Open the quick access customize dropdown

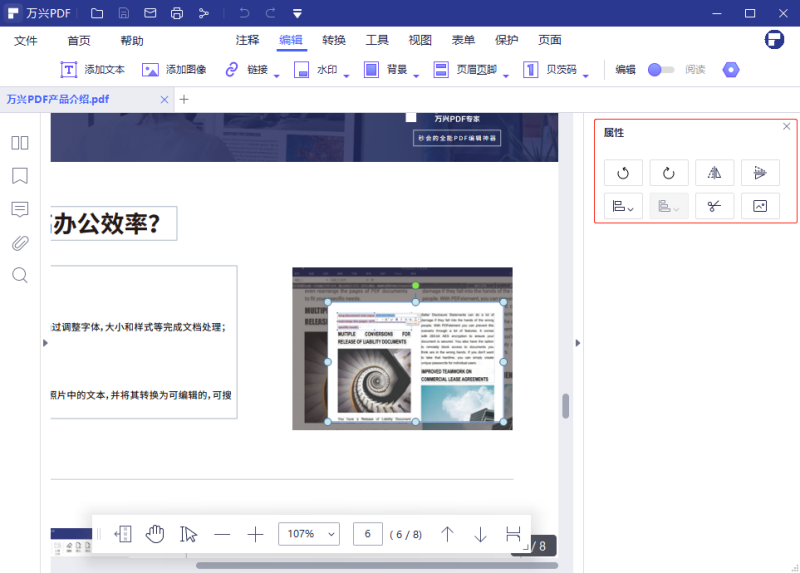pos(297,14)
